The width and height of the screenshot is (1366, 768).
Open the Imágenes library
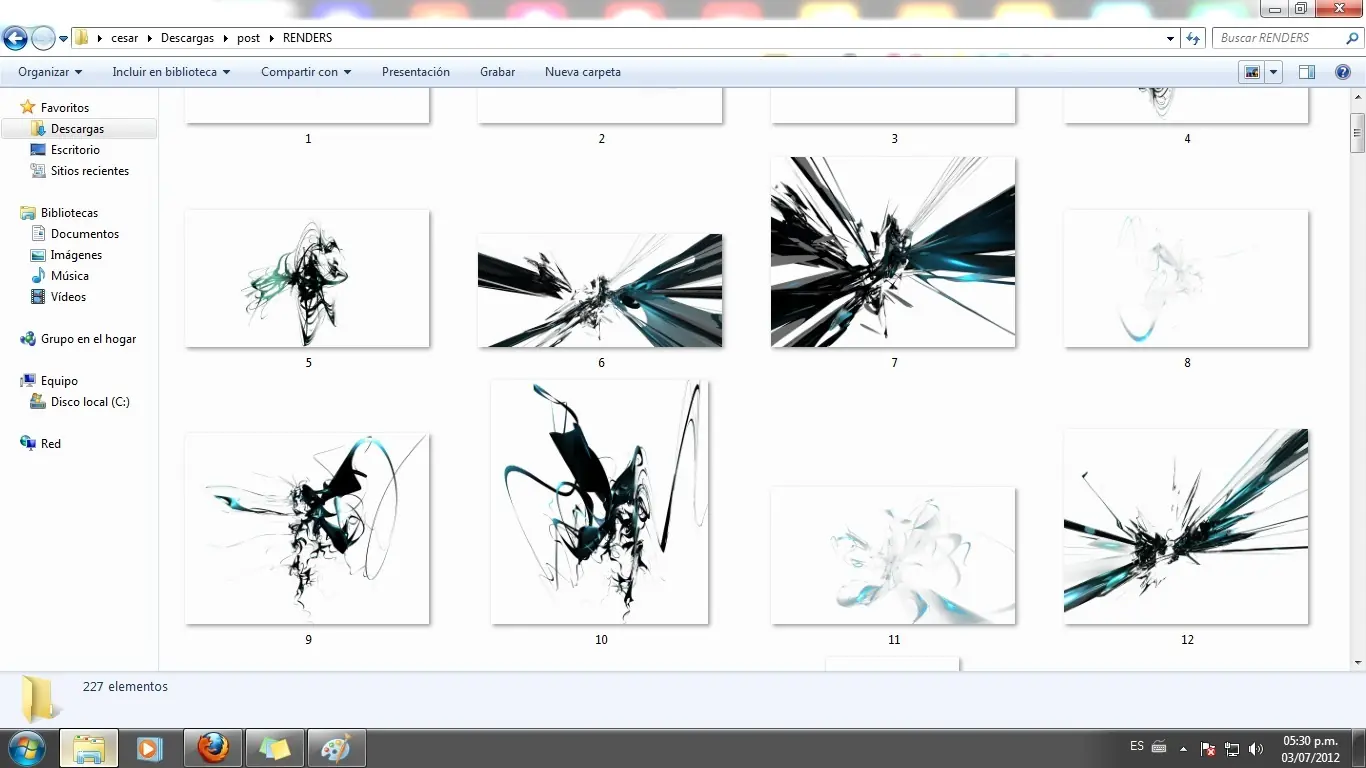76,255
